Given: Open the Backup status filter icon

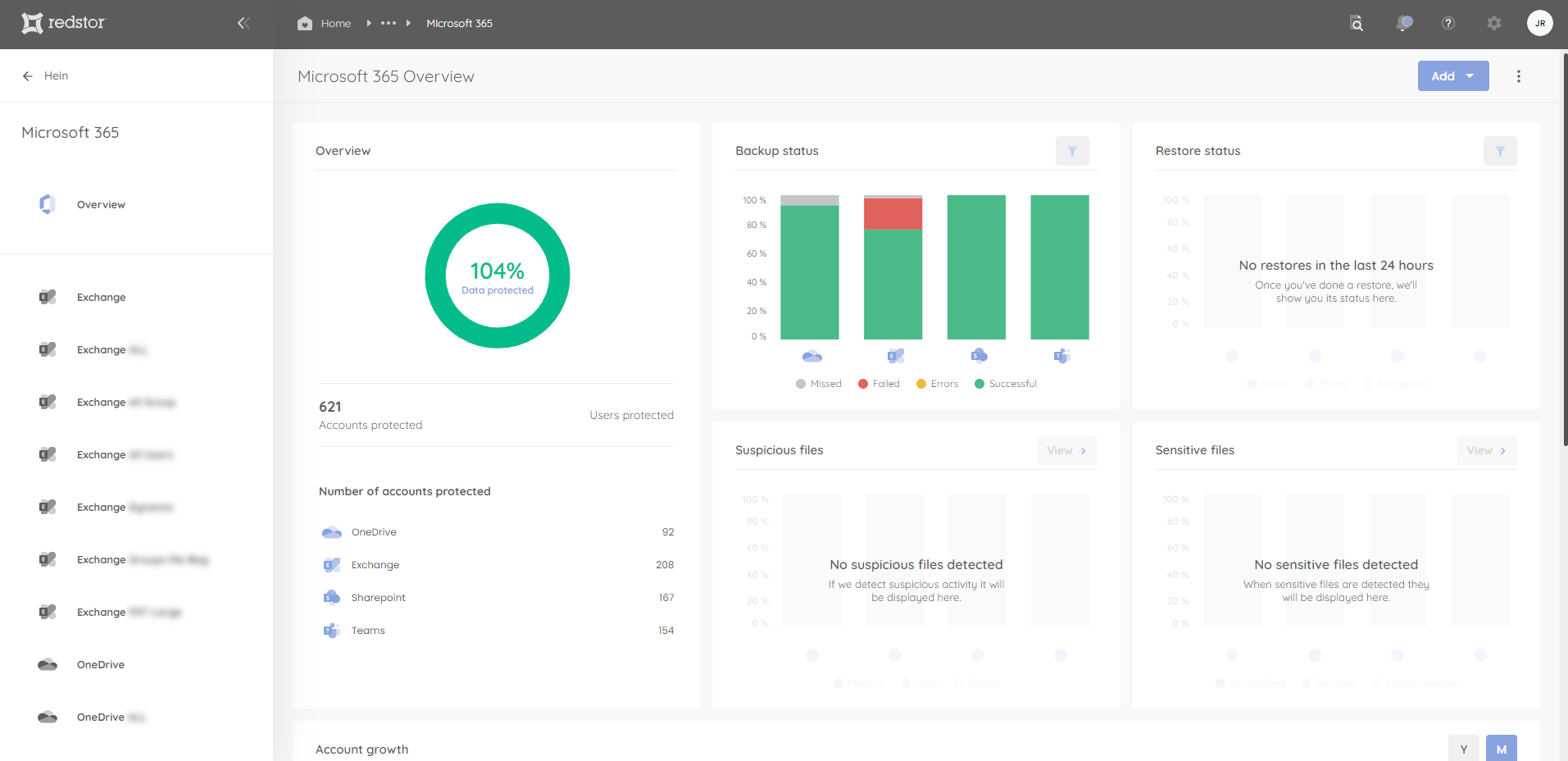Looking at the screenshot, I should pos(1072,151).
